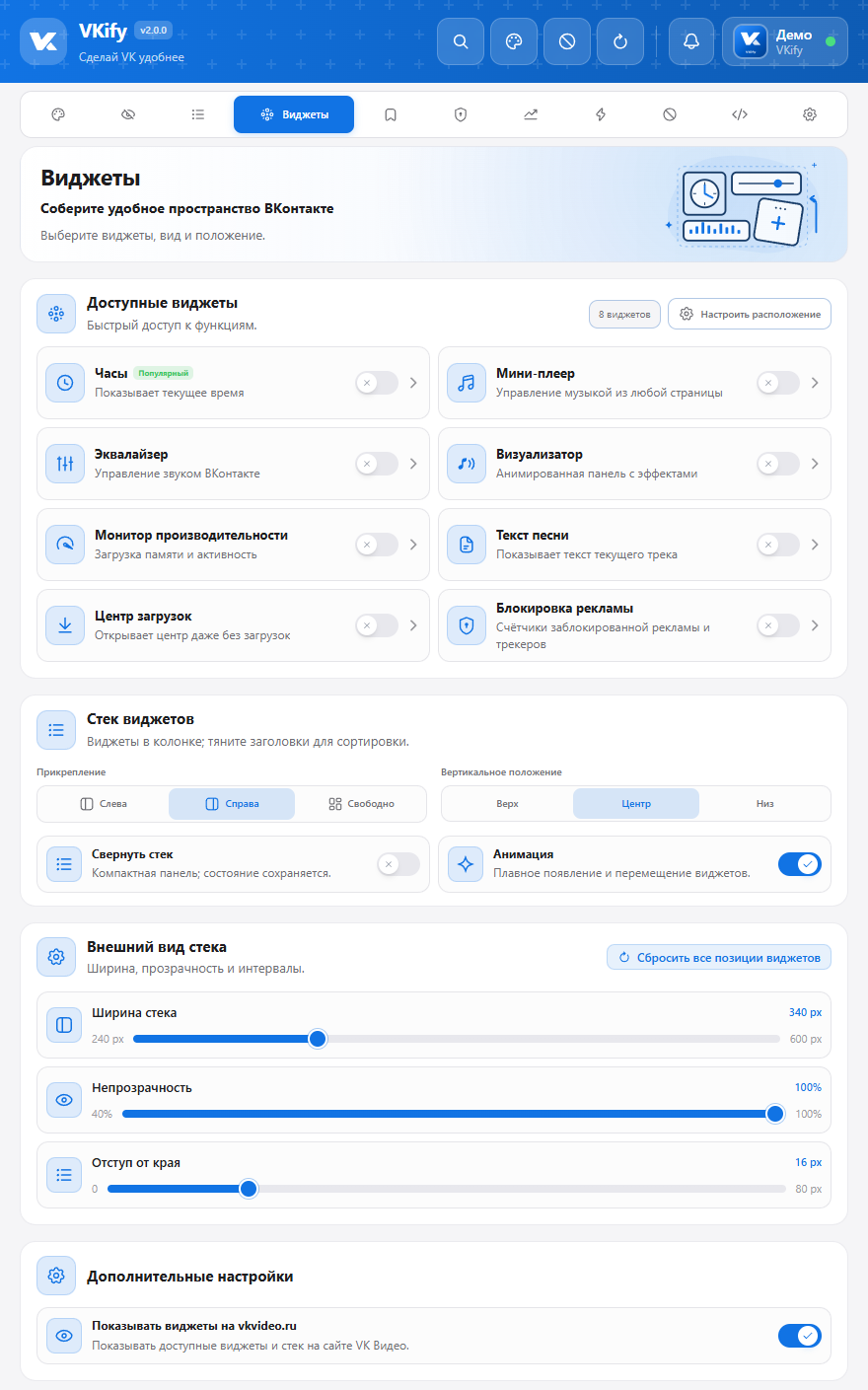This screenshot has height=1390, width=868.
Task: Click the Непрозрачность slider handle
Action: pos(775,1114)
